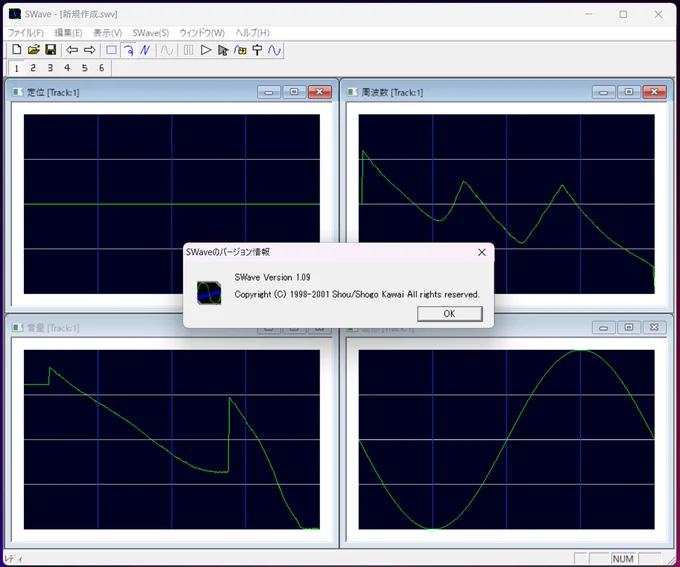Maximize the 定位 [Track:1] child window
This screenshot has width=680, height=567.
[294, 92]
